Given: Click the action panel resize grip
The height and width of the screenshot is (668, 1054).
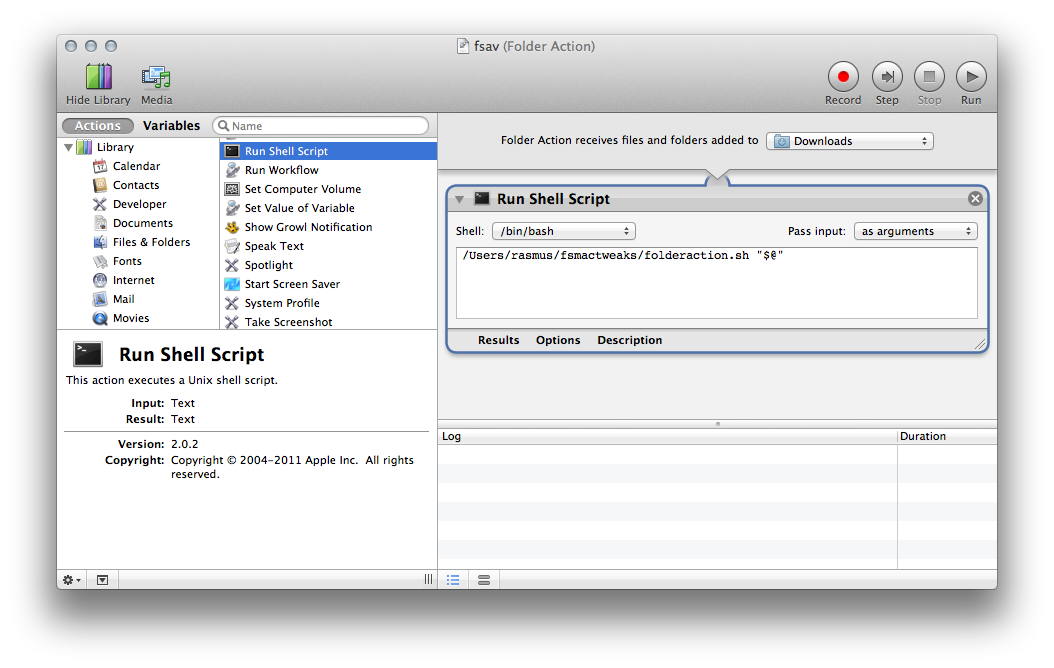Looking at the screenshot, I should click(x=980, y=344).
